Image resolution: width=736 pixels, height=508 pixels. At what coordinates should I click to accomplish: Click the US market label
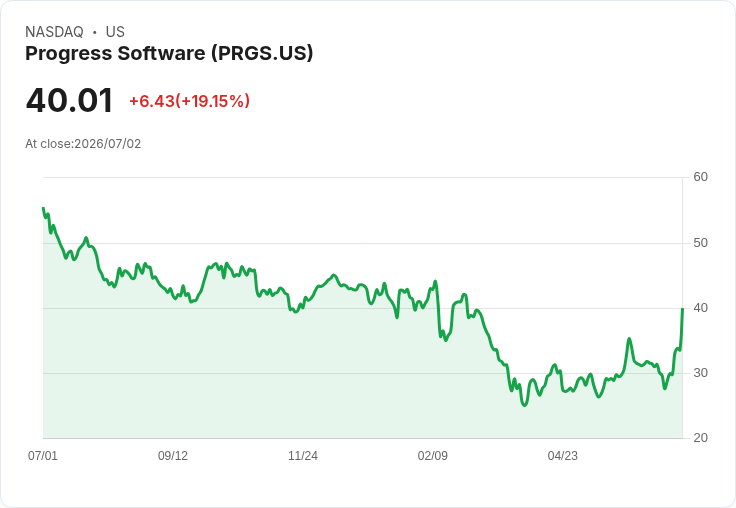[x=115, y=32]
